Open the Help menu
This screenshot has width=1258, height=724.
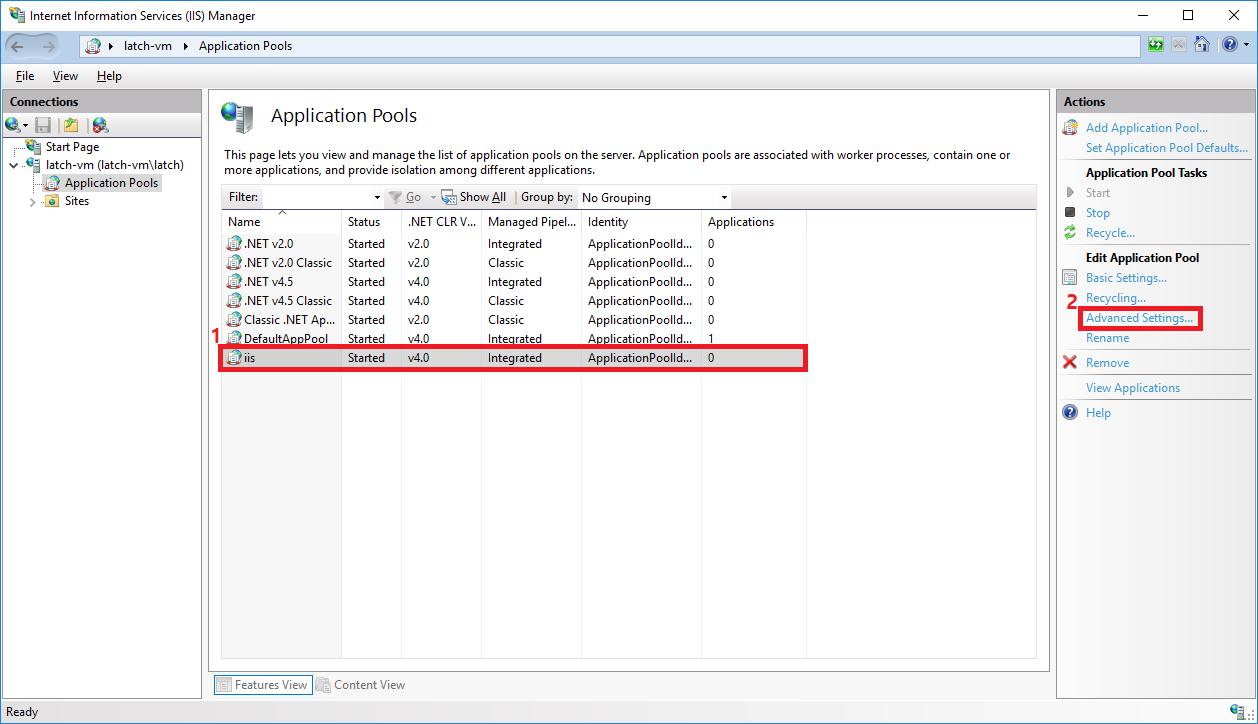coord(109,76)
